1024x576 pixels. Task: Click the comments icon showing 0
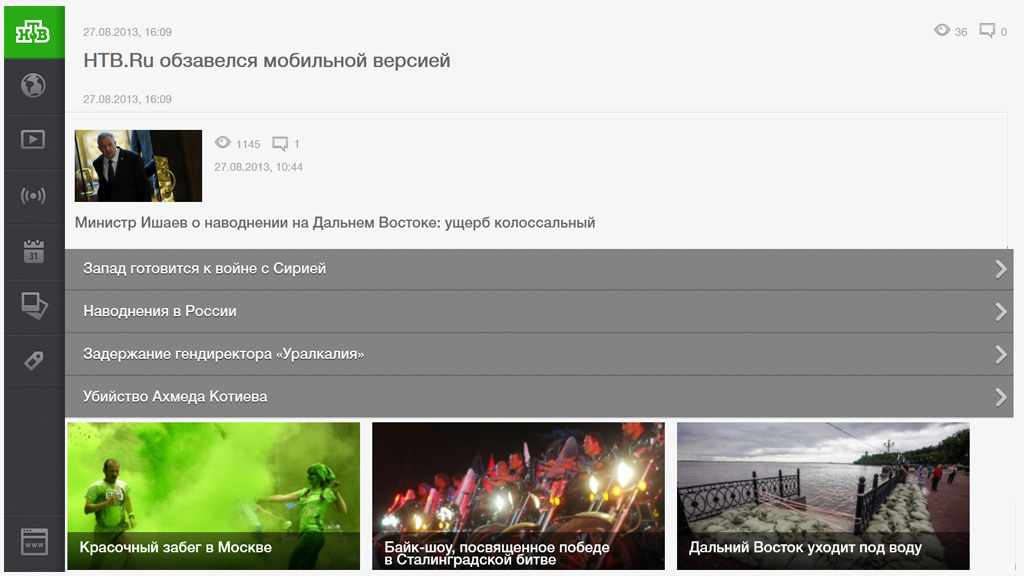point(987,31)
